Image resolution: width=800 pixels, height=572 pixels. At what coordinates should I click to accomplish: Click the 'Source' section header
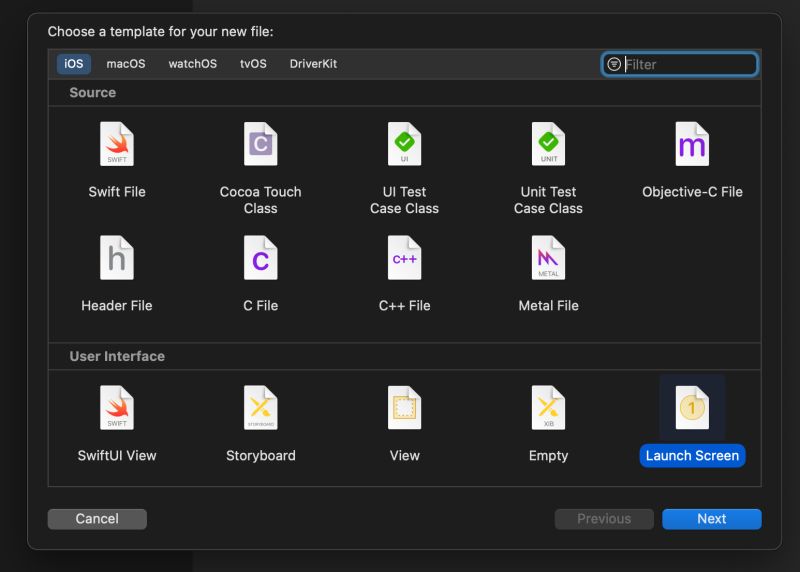click(x=93, y=93)
